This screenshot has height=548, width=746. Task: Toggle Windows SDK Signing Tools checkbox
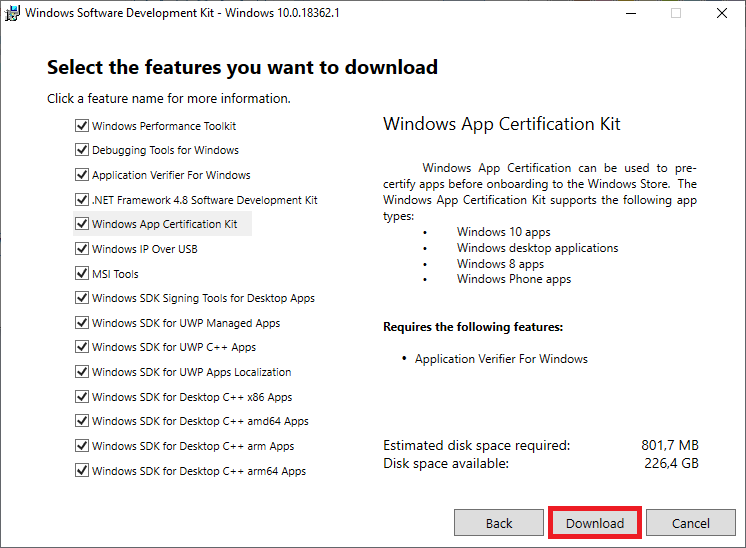coord(82,298)
